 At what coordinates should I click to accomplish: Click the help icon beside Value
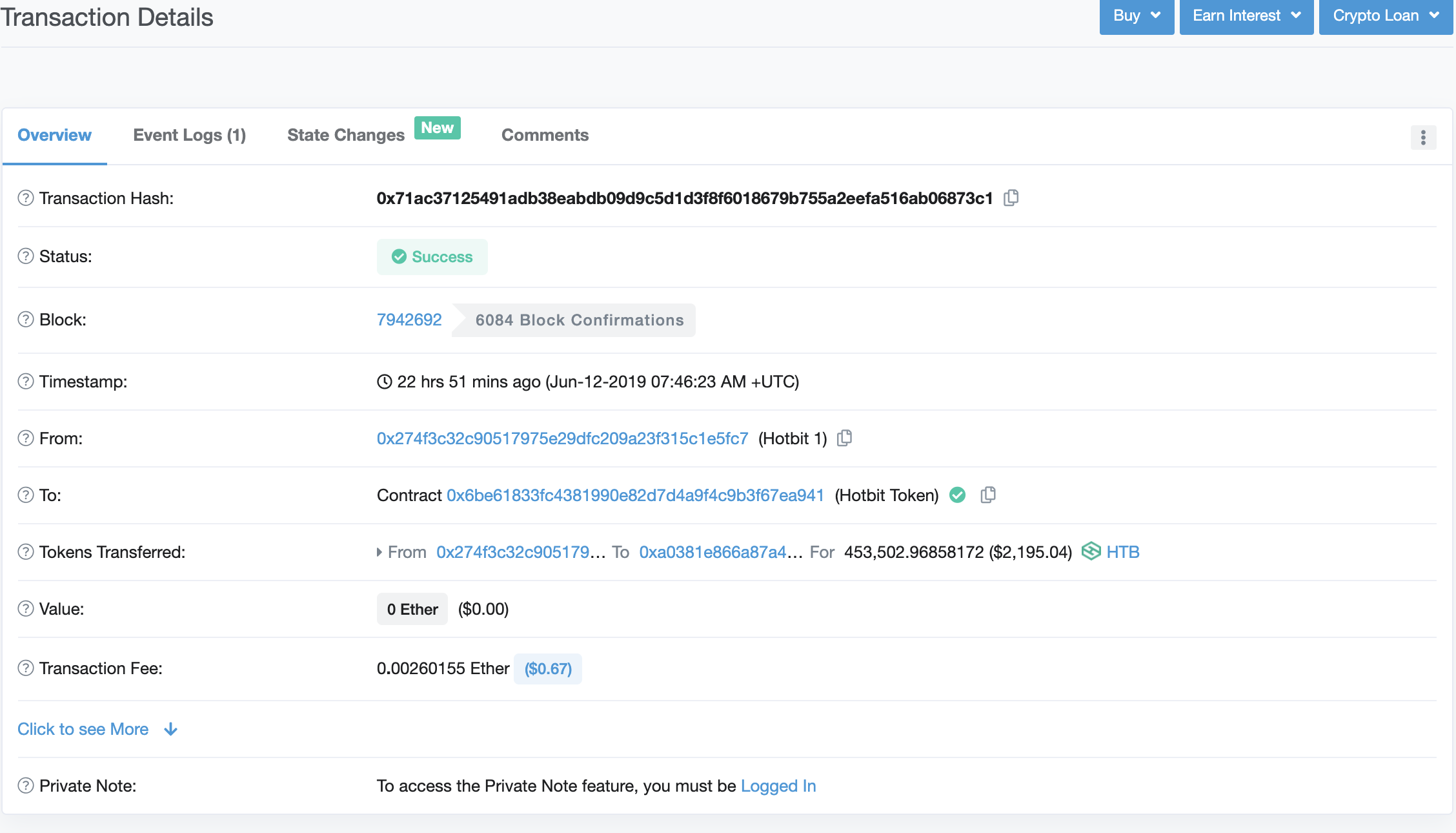26,609
